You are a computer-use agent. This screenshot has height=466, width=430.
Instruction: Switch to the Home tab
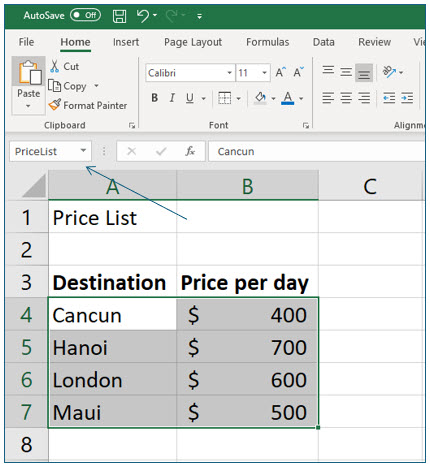75,42
